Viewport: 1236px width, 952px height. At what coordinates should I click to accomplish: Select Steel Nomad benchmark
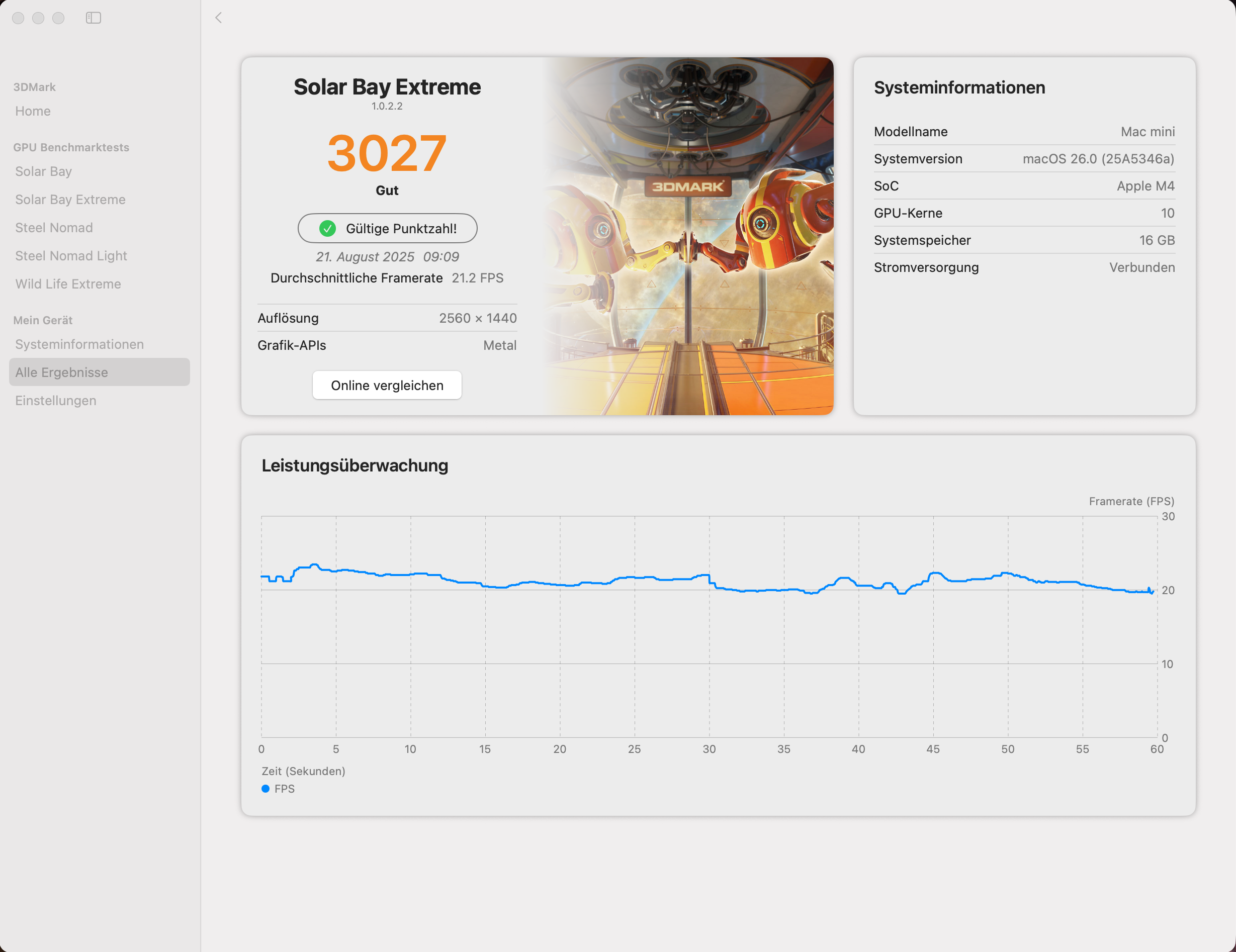click(54, 227)
